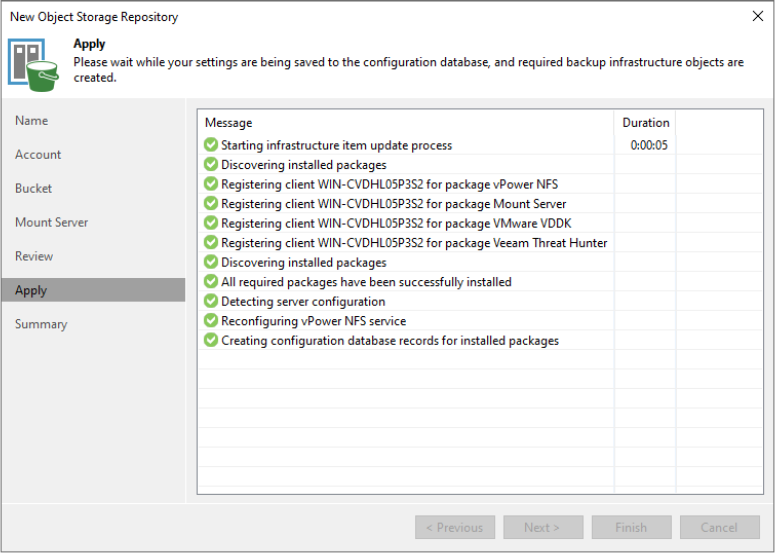Click check icon for Reconfiguring vPower NFS service

tap(211, 320)
